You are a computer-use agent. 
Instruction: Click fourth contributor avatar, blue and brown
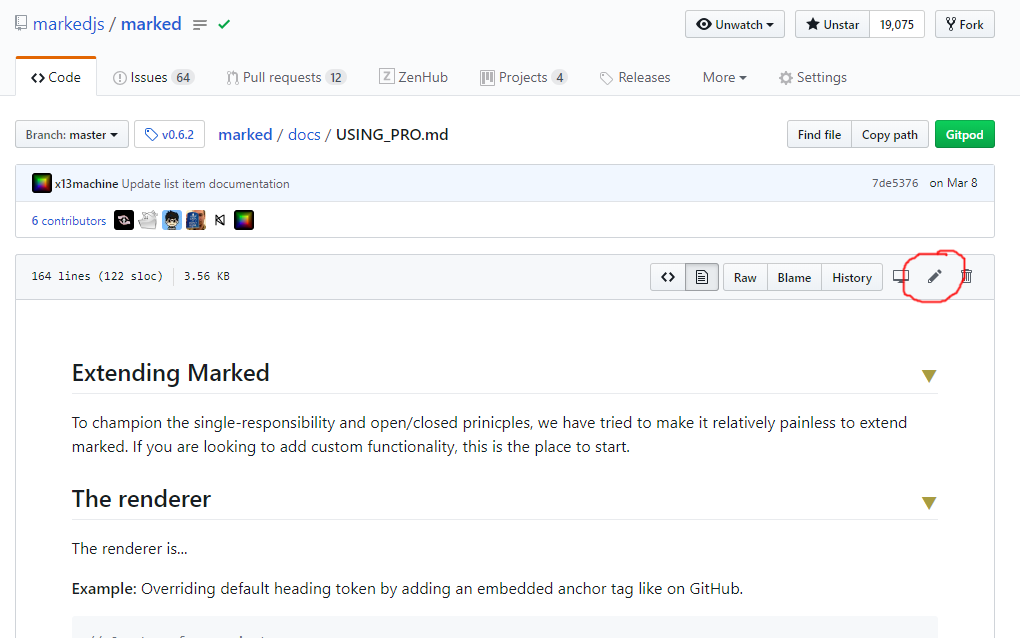(x=196, y=220)
